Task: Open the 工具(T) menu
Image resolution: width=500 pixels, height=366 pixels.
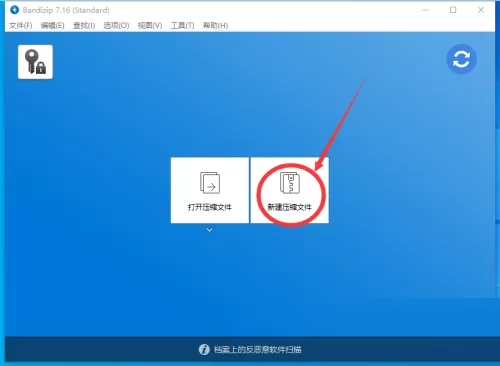Action: (182, 26)
